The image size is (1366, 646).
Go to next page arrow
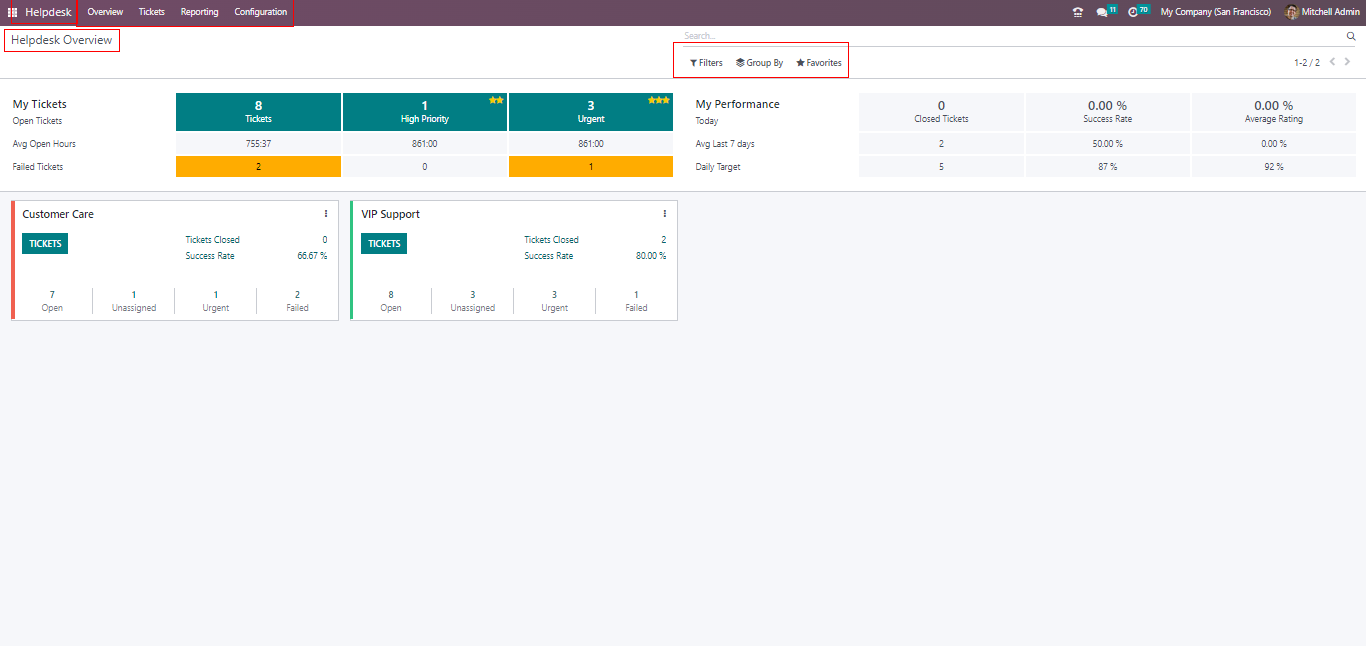(x=1348, y=62)
